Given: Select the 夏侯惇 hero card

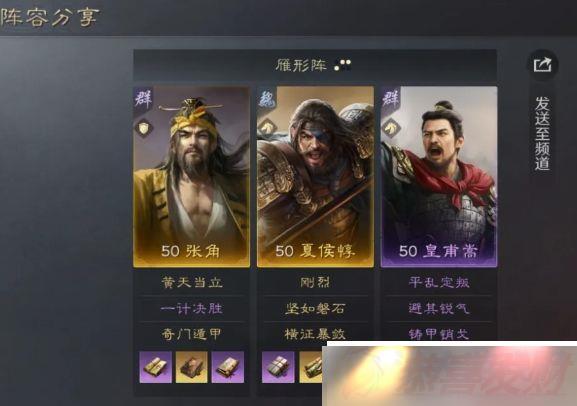Looking at the screenshot, I should tap(315, 177).
